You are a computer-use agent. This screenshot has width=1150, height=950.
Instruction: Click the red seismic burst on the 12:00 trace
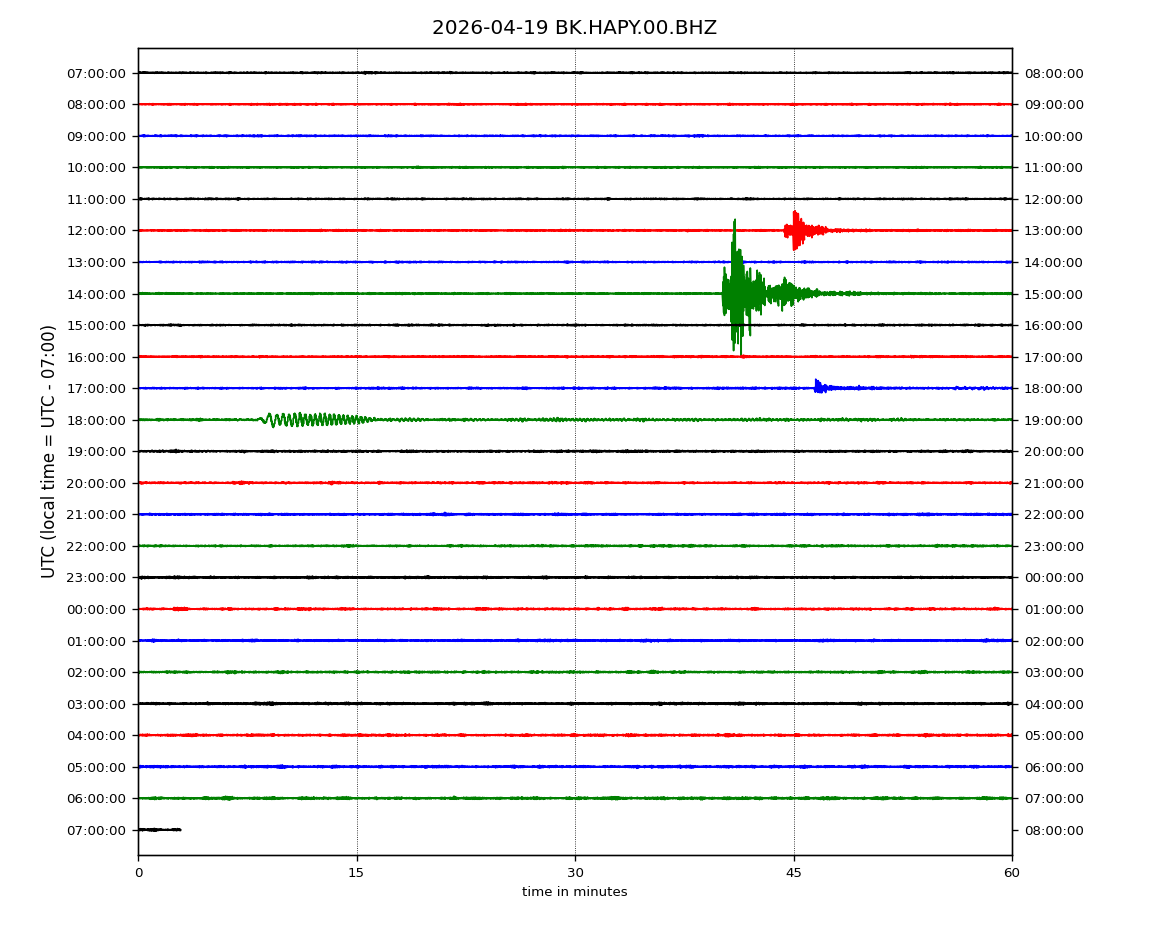click(798, 230)
